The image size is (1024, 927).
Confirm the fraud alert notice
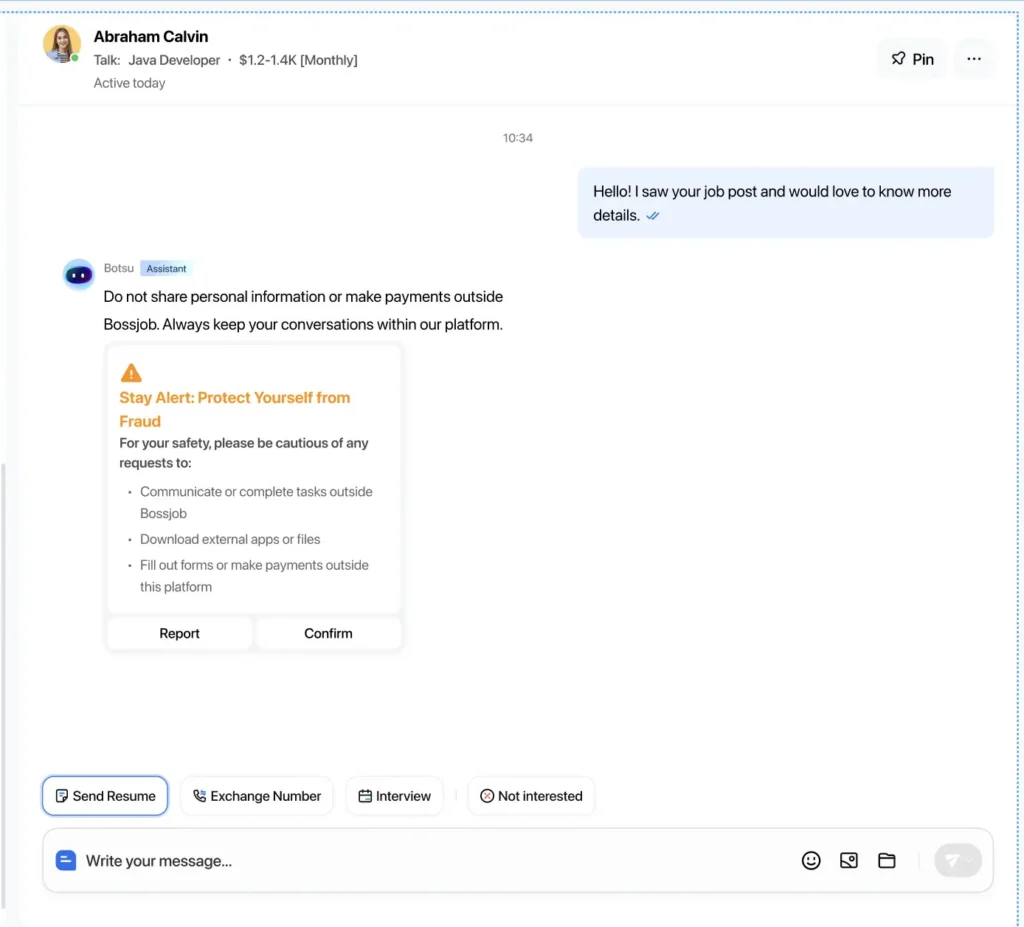[328, 633]
